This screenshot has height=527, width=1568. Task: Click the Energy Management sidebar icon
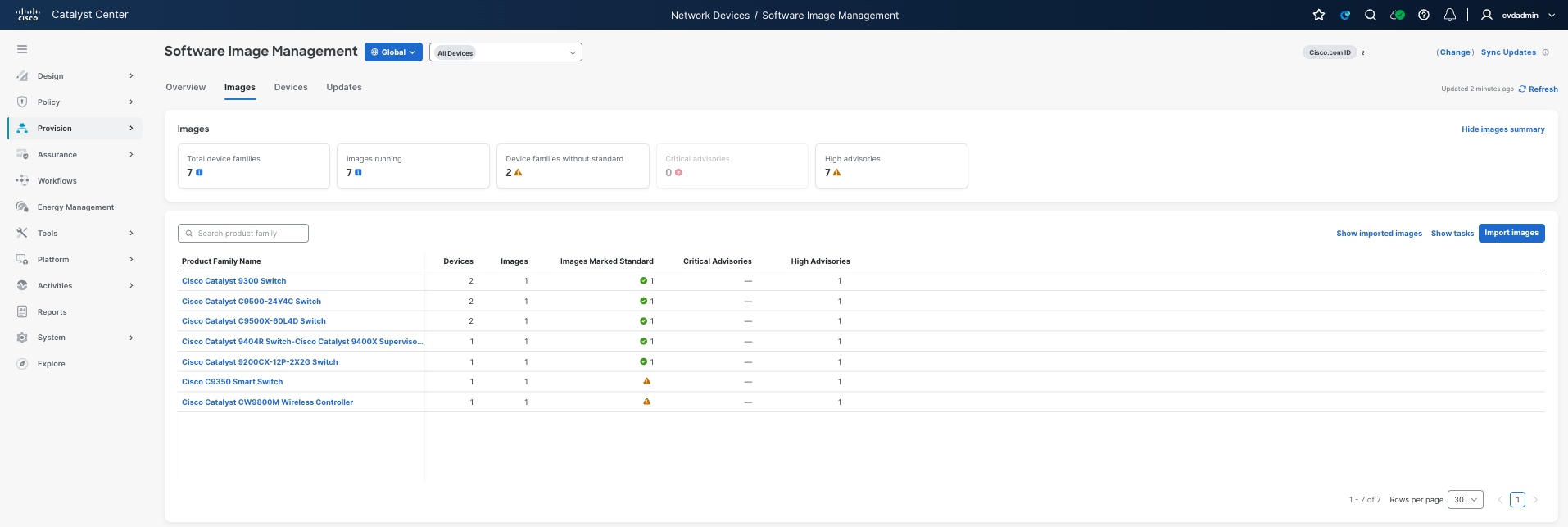pos(22,207)
